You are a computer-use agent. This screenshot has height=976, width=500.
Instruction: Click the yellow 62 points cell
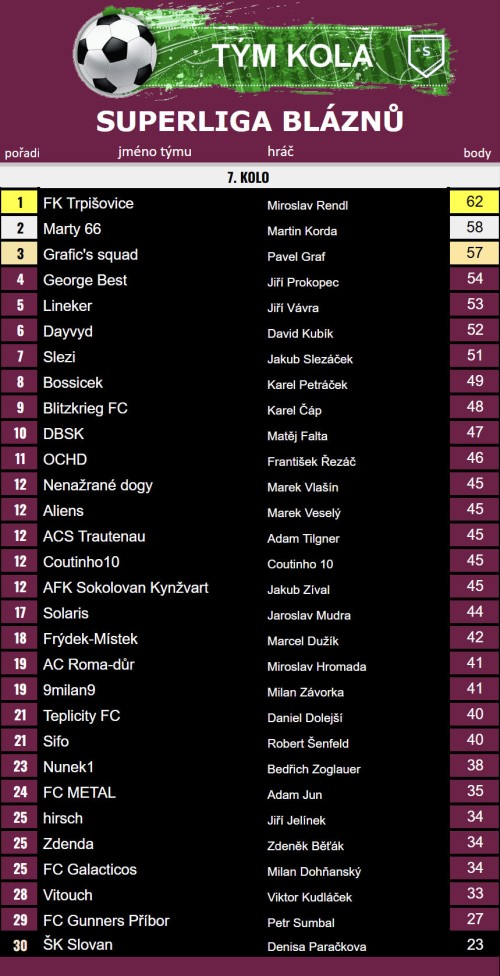click(474, 202)
